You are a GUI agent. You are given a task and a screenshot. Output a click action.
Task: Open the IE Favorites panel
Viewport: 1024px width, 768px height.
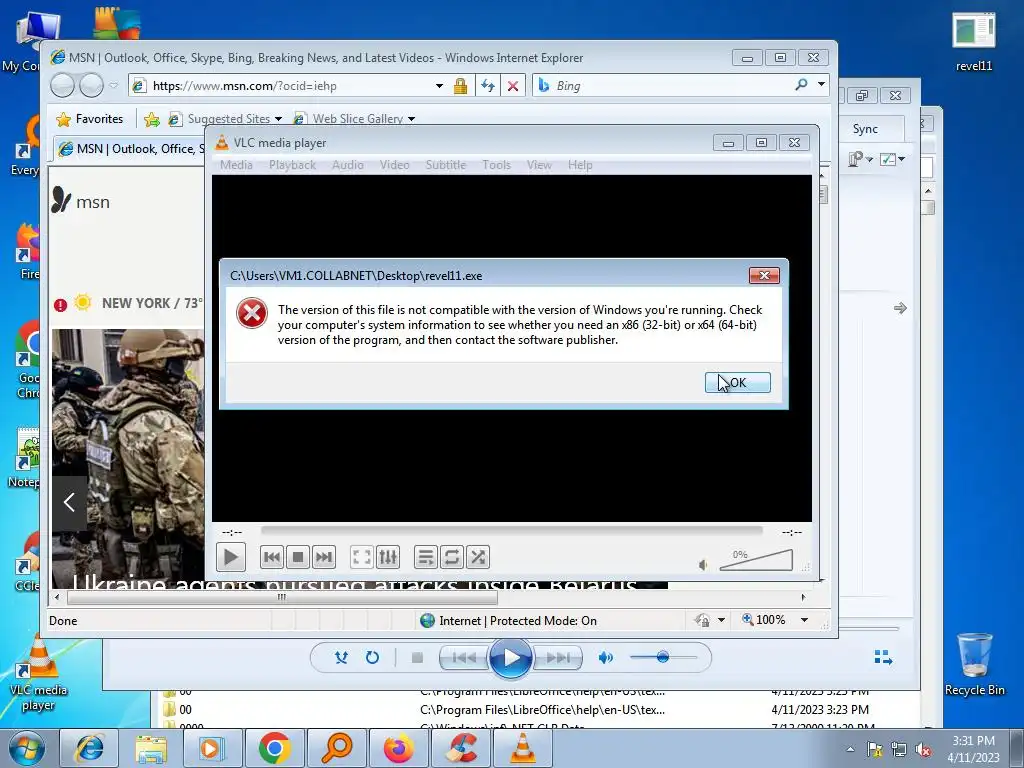[x=89, y=119]
